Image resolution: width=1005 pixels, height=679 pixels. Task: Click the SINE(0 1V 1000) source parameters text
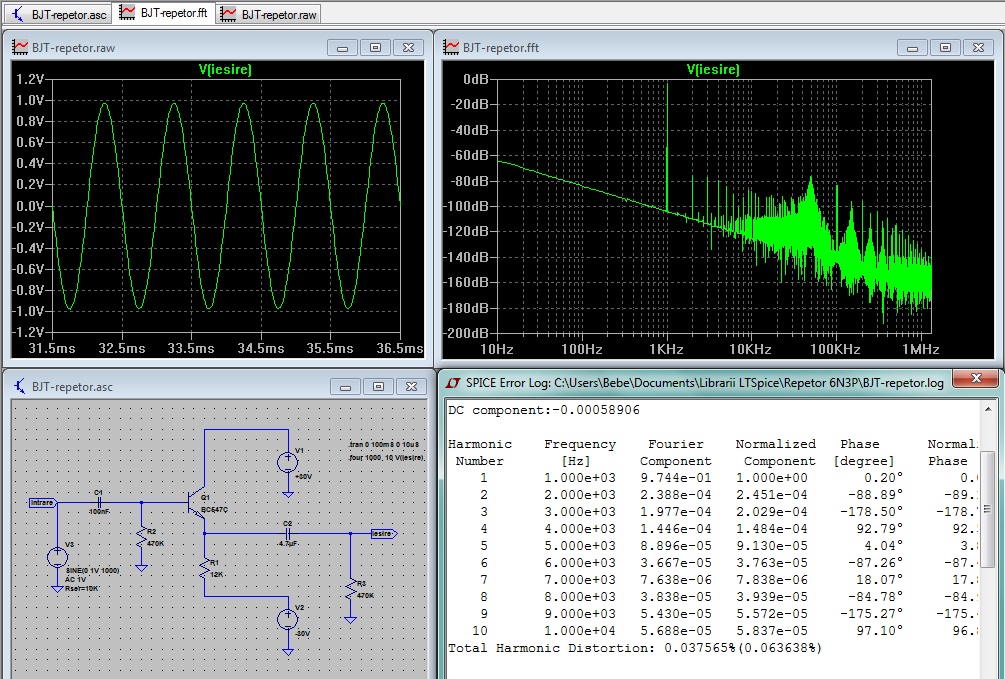(x=93, y=571)
